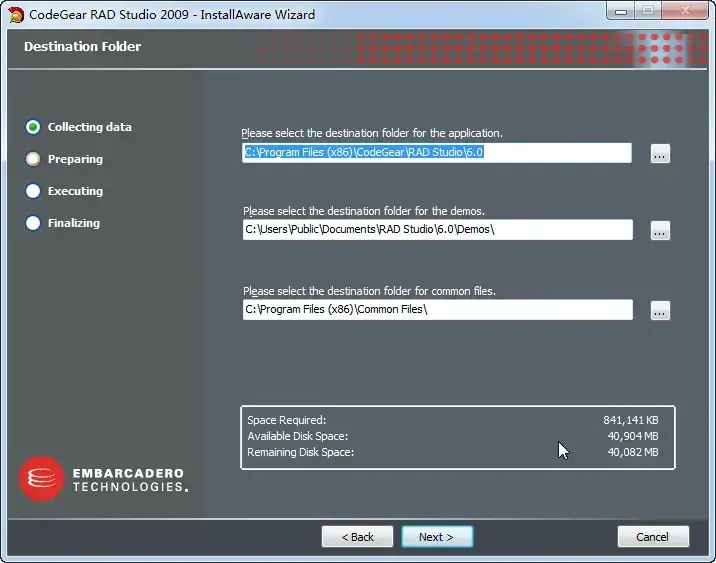Click the 'Finalizing' label
716x563 pixels.
[74, 223]
